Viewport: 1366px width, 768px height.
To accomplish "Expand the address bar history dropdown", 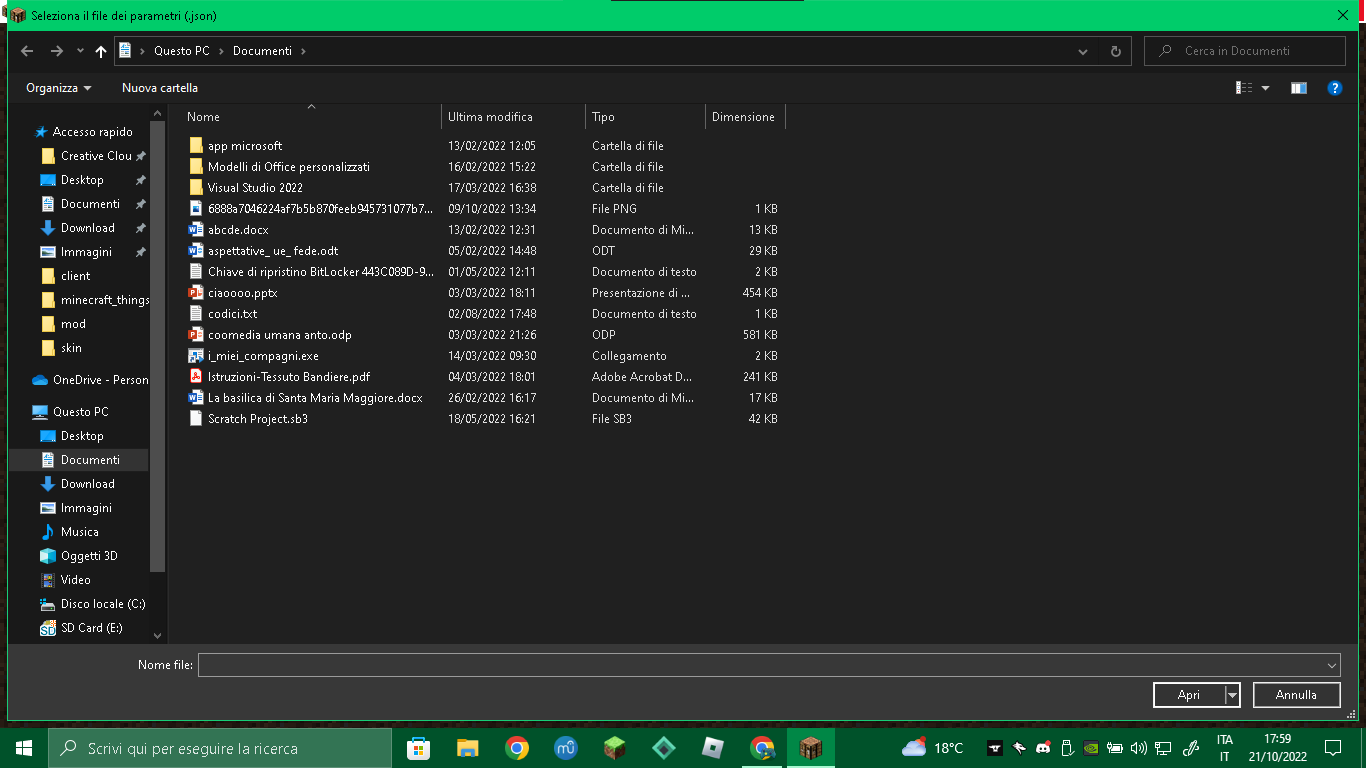I will [1083, 51].
